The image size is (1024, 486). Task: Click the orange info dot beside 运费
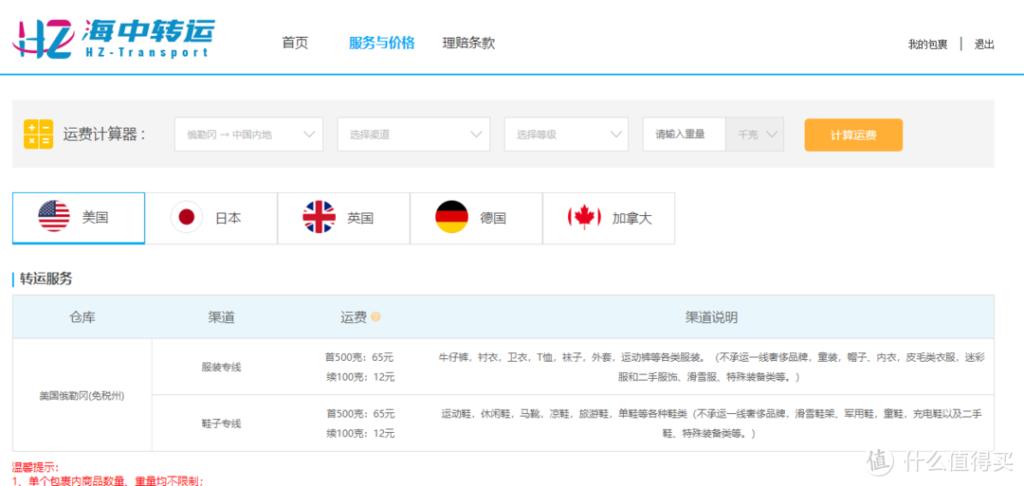pyautogui.click(x=376, y=317)
